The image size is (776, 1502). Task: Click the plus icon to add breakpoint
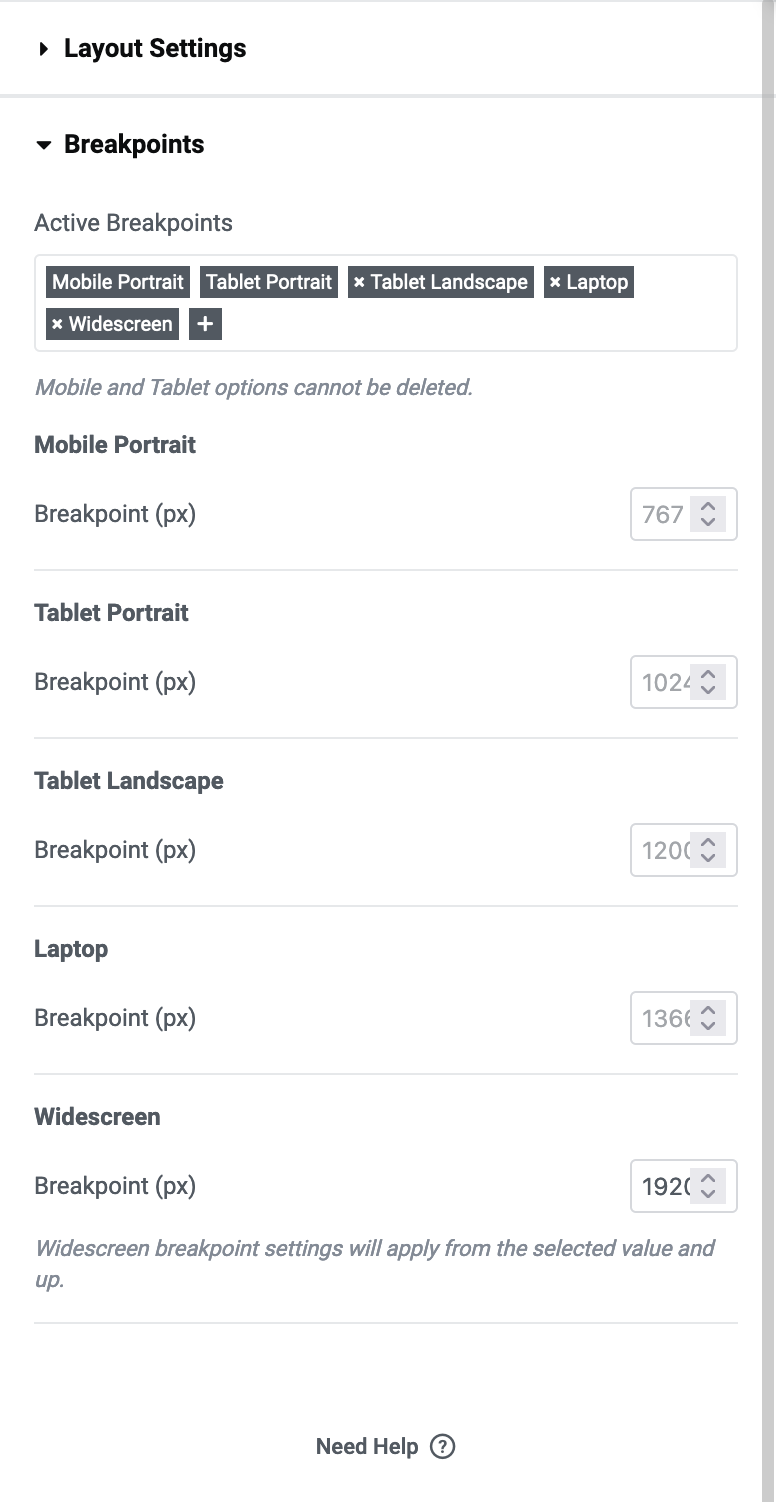205,324
